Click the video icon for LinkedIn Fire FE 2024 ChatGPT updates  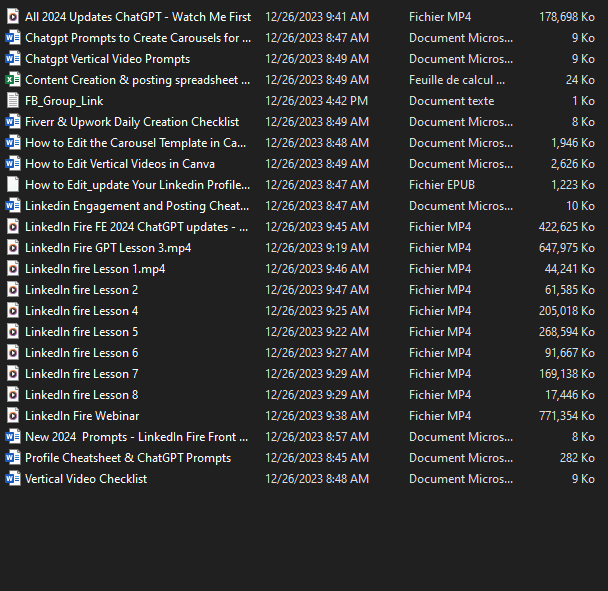point(13,226)
